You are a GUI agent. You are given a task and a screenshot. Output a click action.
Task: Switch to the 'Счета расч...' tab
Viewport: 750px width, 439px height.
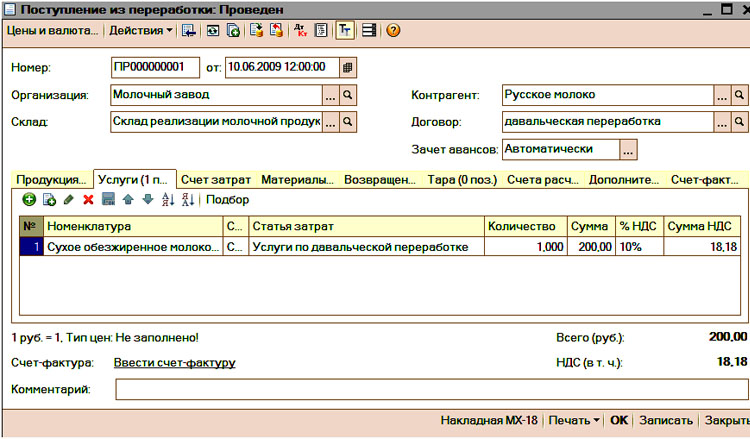543,180
